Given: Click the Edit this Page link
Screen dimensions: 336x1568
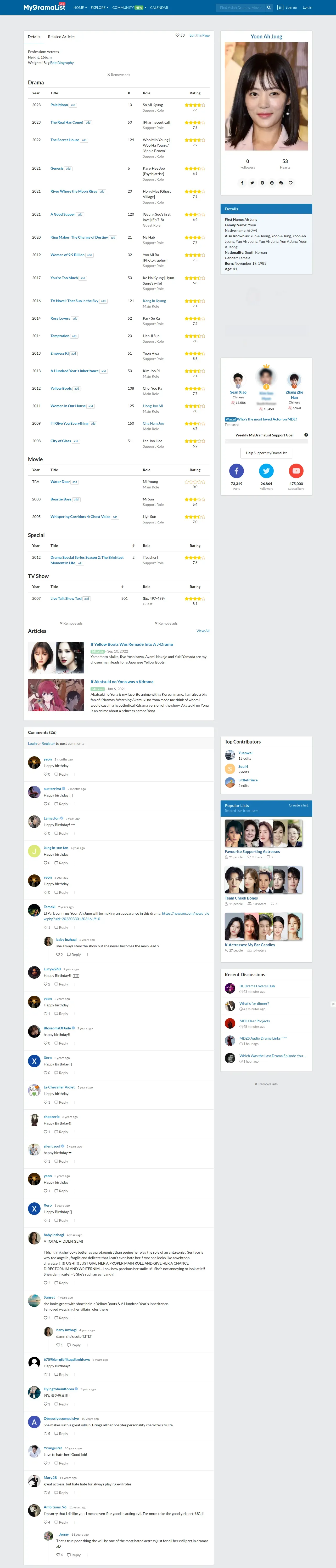Looking at the screenshot, I should [x=199, y=35].
